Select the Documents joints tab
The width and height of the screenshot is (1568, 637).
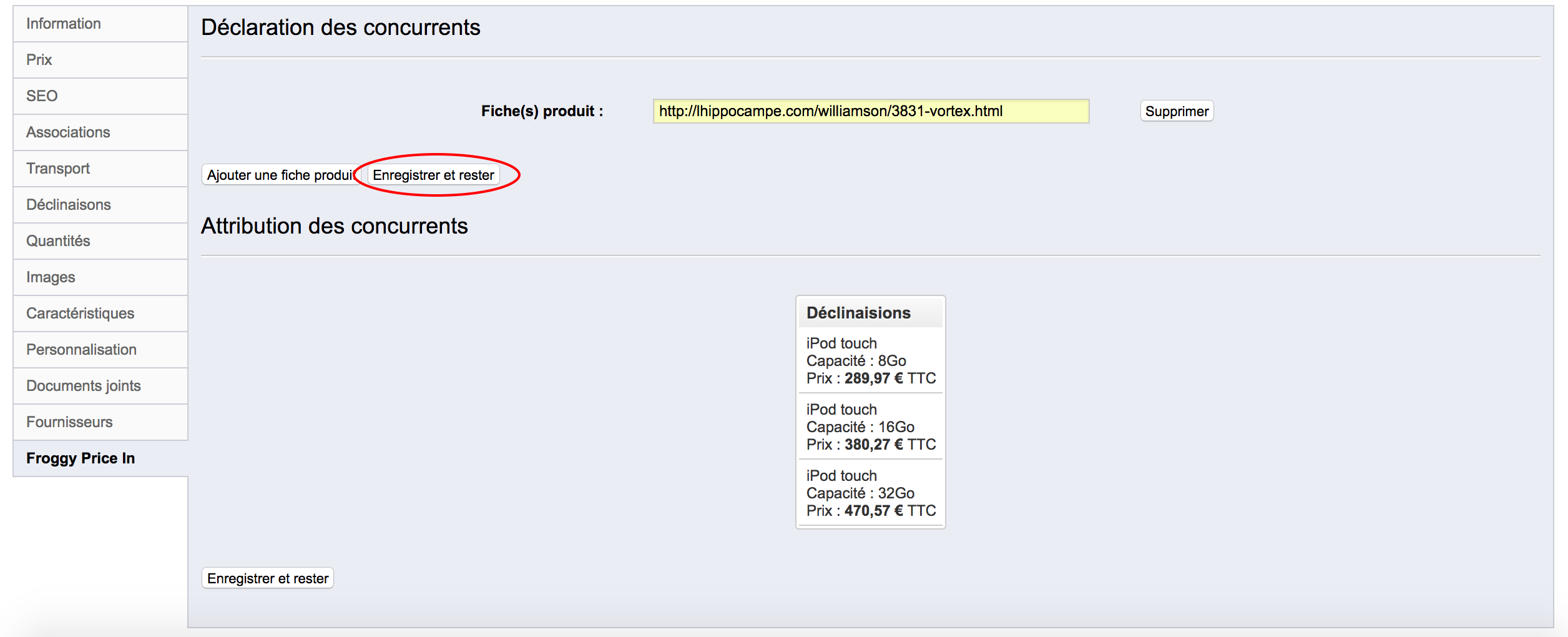pos(100,386)
